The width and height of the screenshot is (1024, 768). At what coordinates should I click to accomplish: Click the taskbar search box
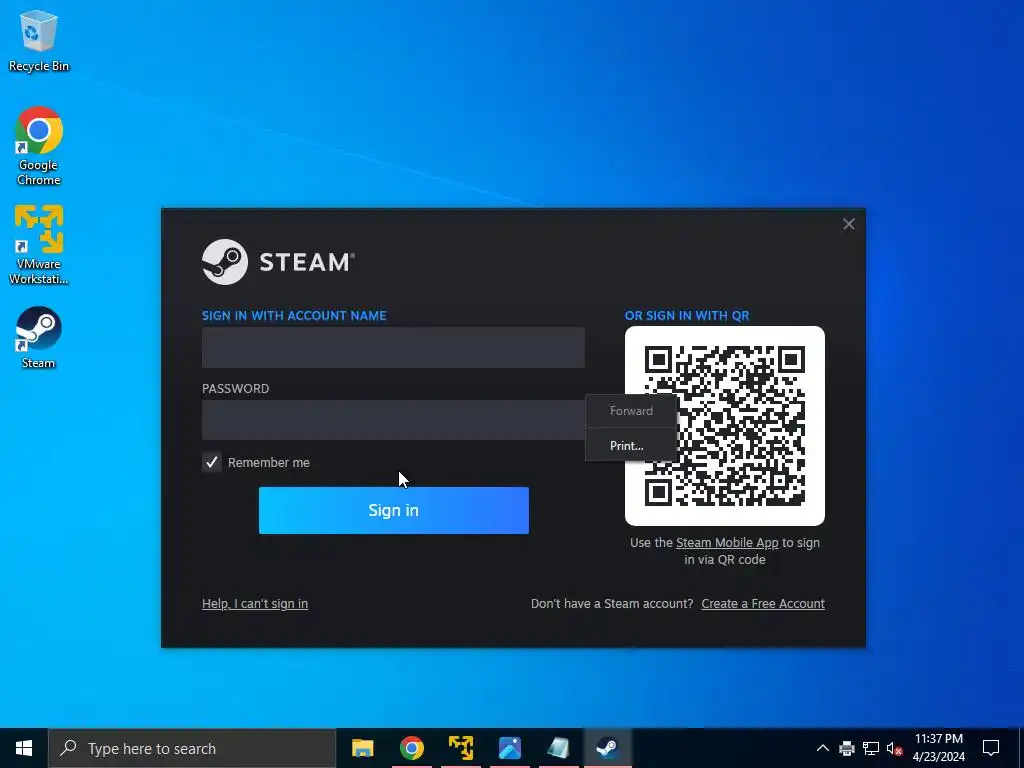click(192, 748)
